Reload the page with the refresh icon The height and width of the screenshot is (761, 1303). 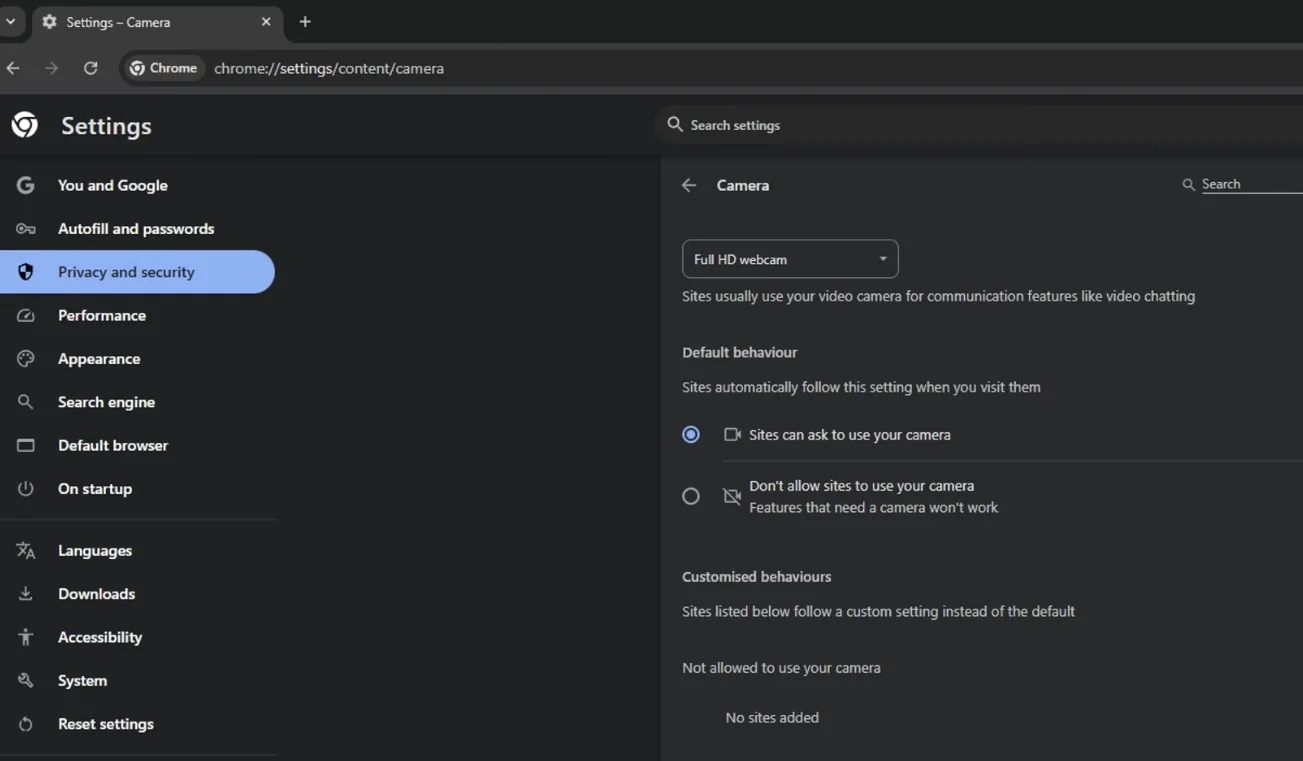coord(90,68)
